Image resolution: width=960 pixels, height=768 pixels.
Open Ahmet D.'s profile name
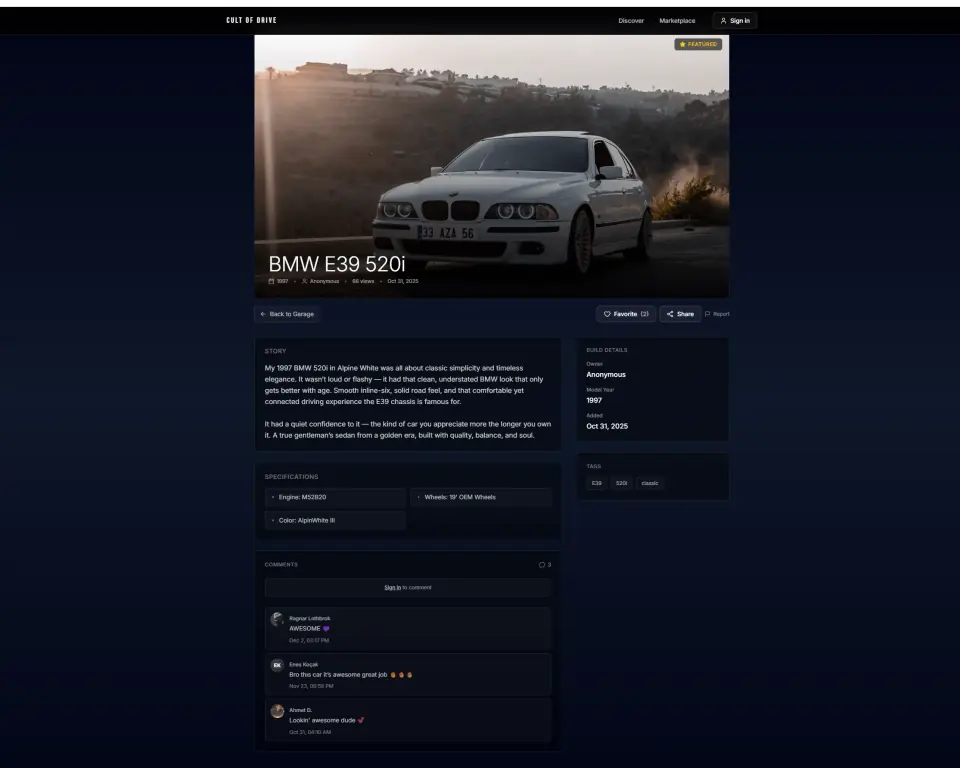point(301,710)
